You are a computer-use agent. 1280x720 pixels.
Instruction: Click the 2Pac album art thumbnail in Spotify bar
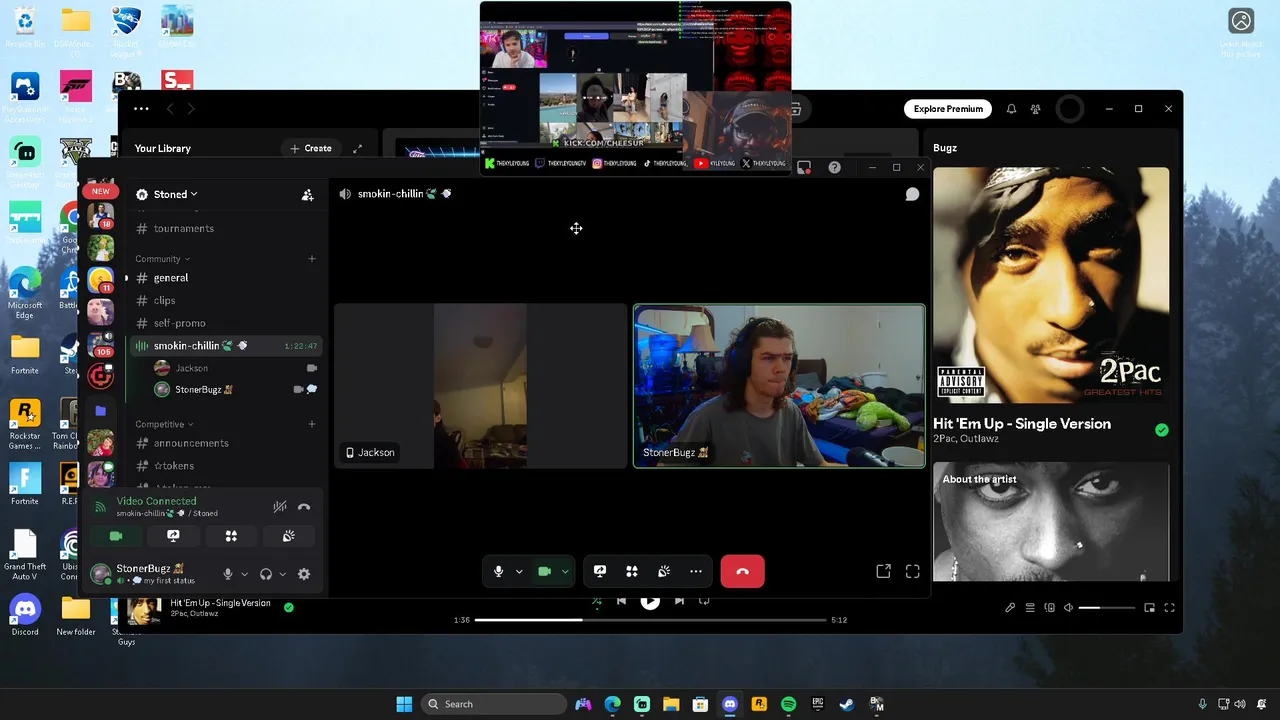[x=144, y=610]
